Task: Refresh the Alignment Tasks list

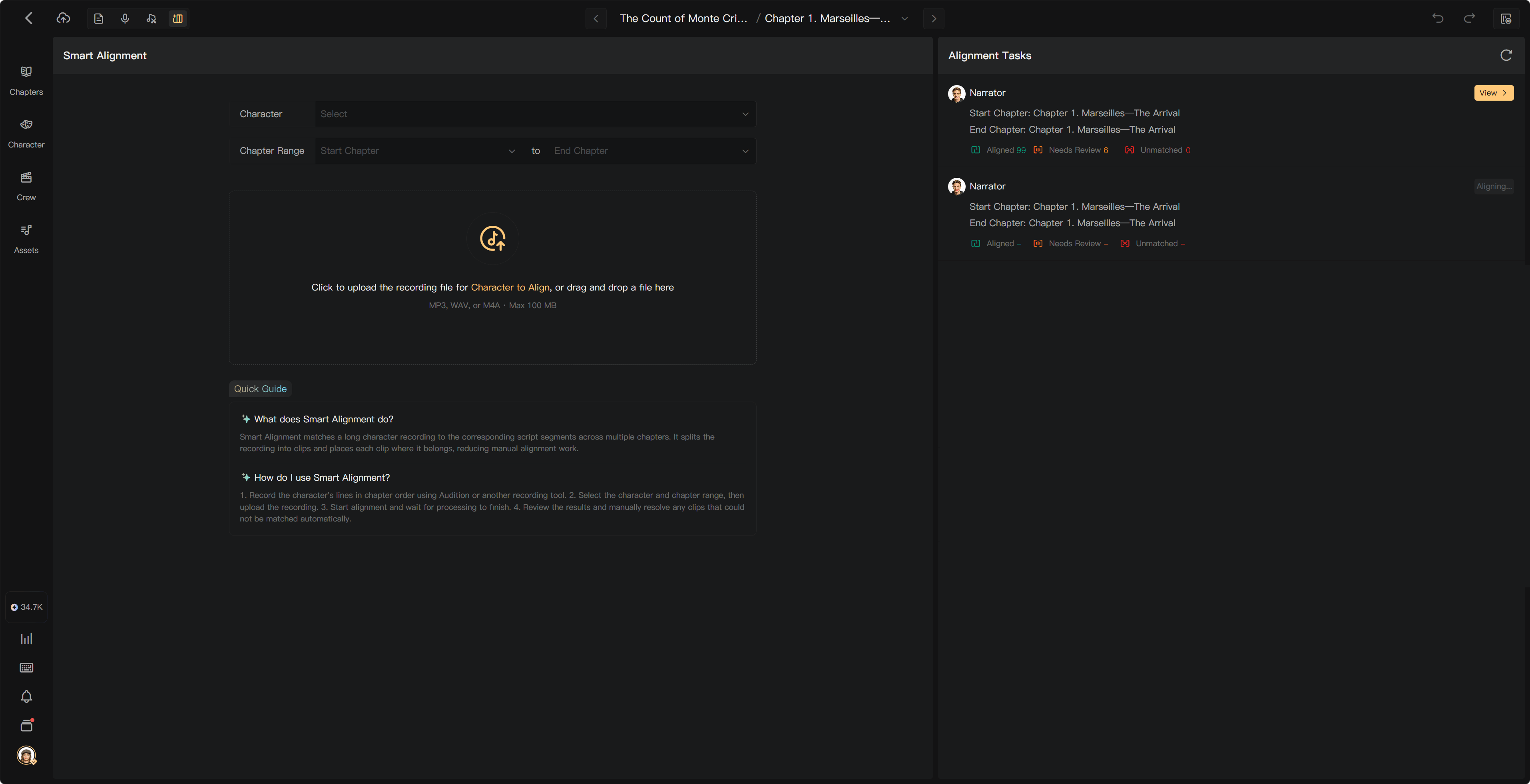Action: (1506, 55)
